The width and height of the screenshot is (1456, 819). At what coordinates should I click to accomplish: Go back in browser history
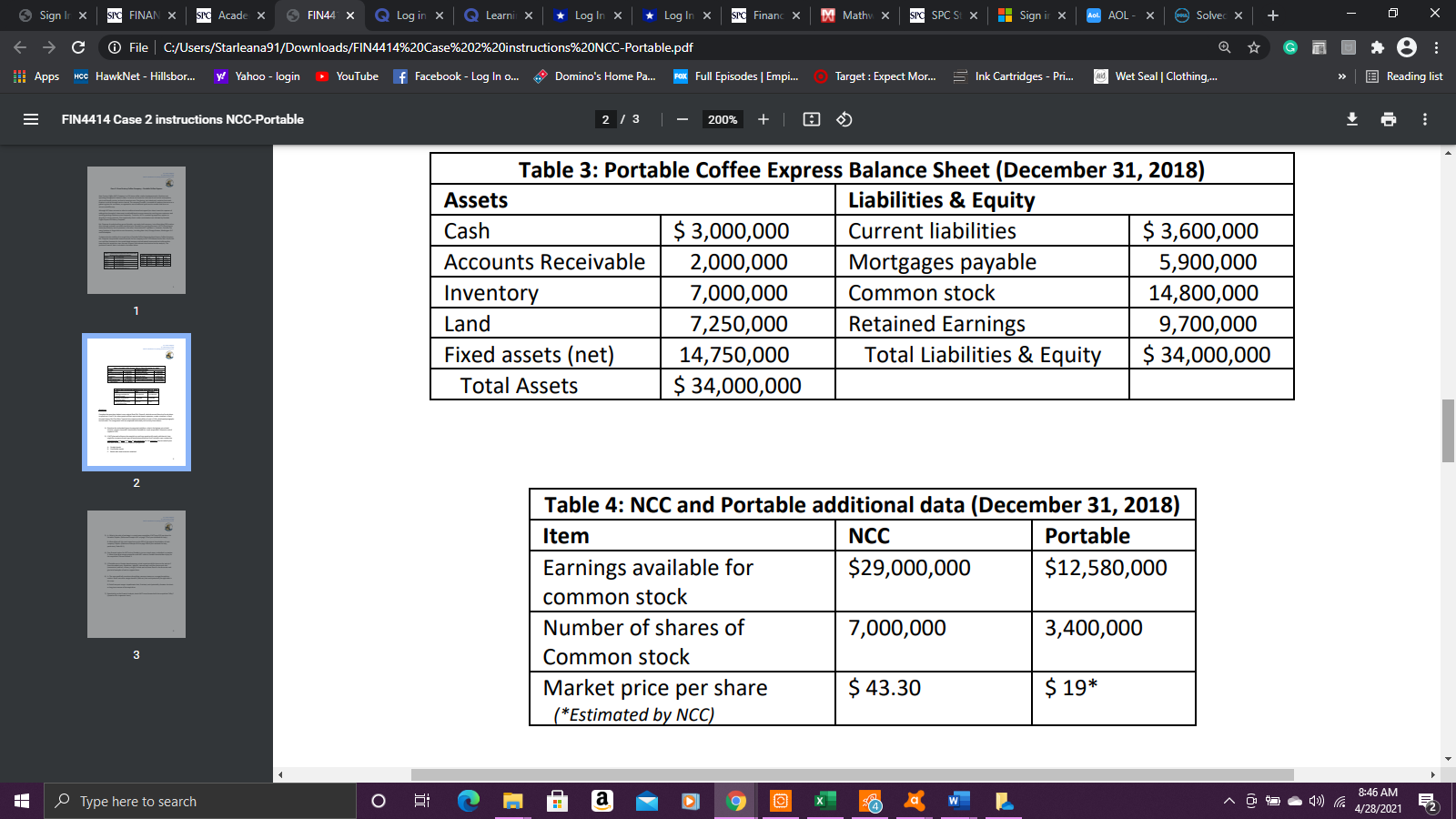point(20,47)
